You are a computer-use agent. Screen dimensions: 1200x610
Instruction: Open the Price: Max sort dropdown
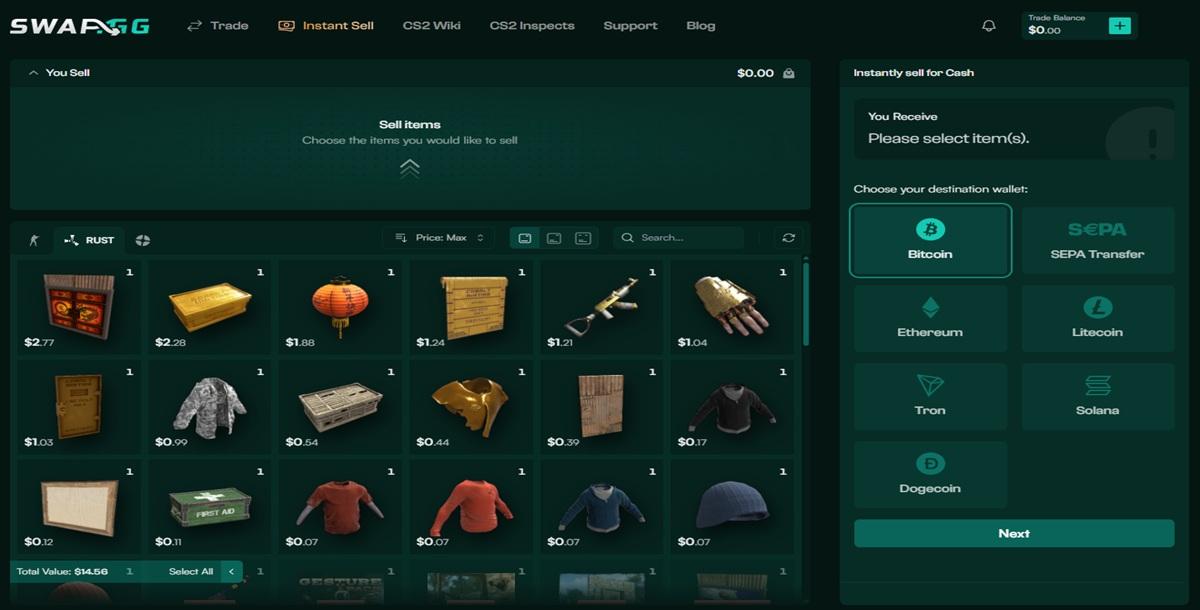(x=439, y=238)
